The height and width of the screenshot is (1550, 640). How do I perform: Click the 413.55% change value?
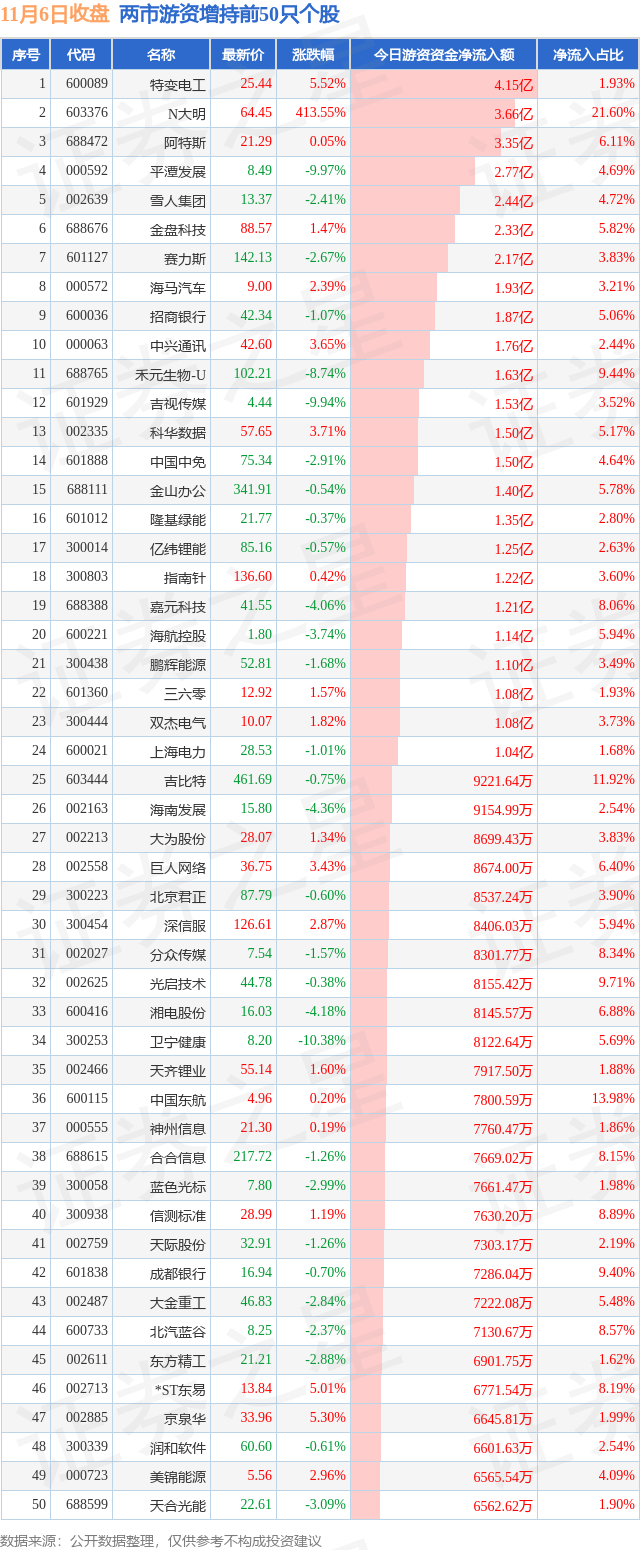tap(321, 113)
